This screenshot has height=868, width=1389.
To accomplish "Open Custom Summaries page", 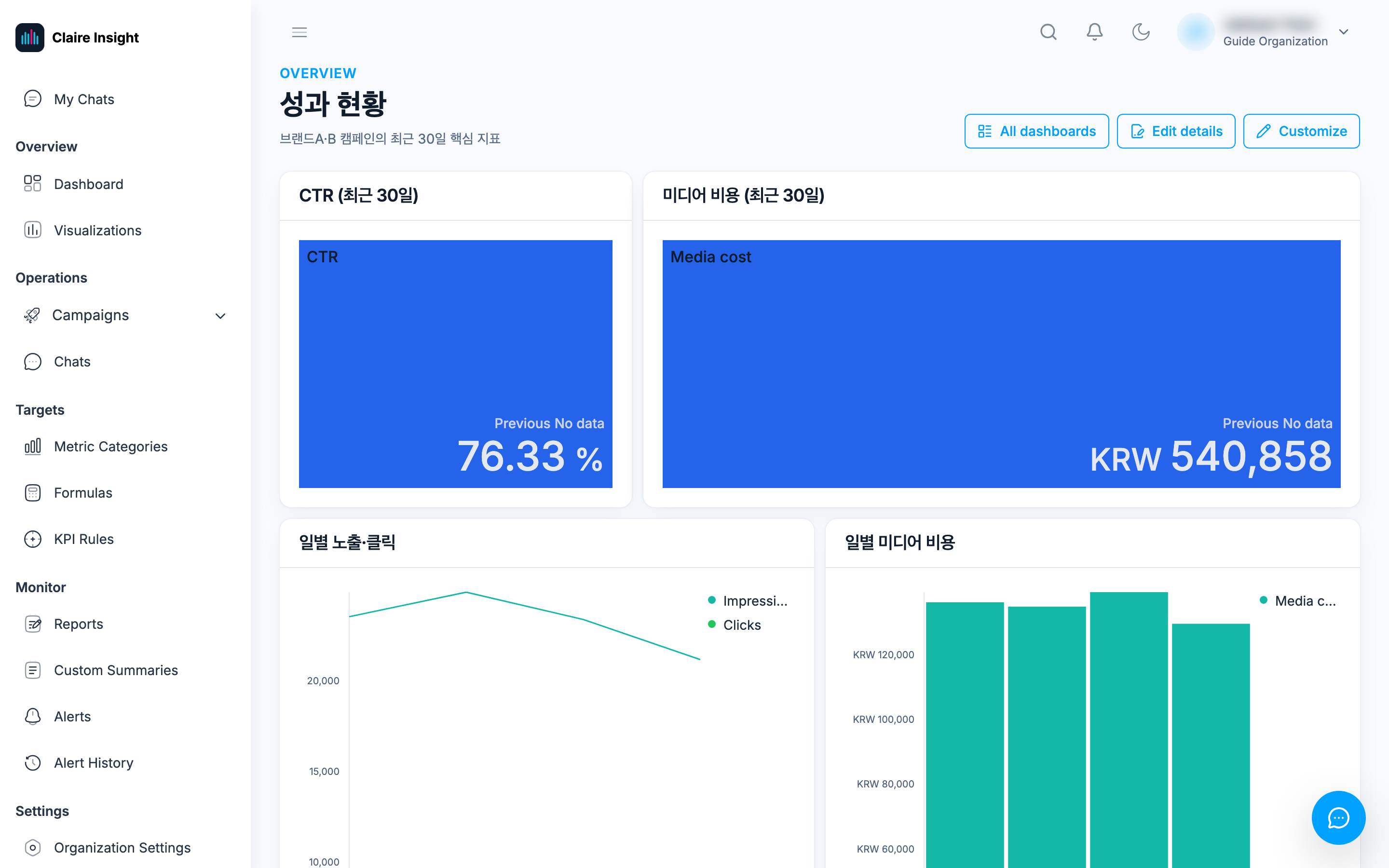I will (125, 670).
